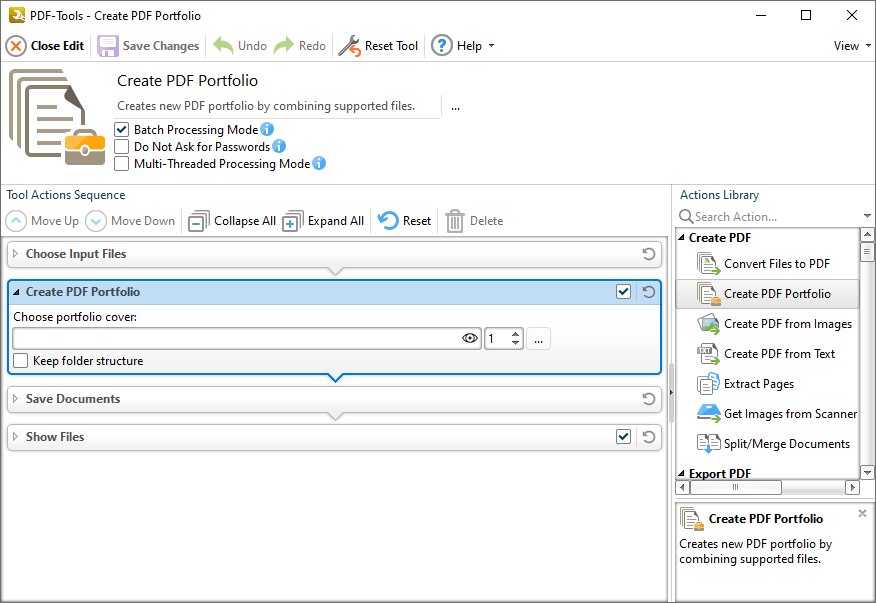
Task: Click the ellipsis next to tool description
Action: 456,107
